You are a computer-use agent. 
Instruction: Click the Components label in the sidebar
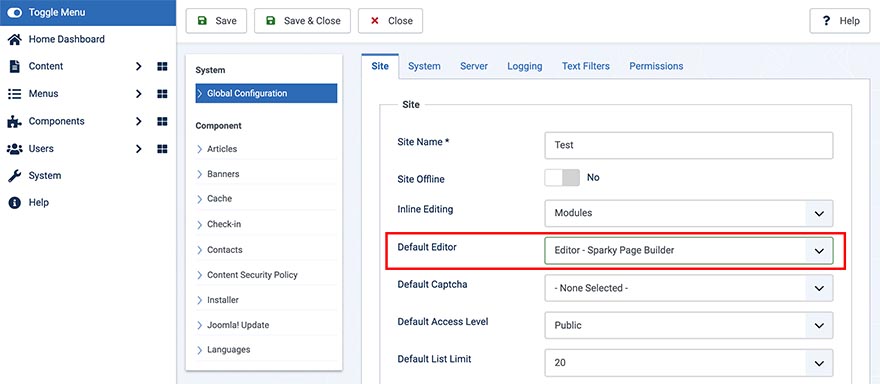(x=56, y=121)
